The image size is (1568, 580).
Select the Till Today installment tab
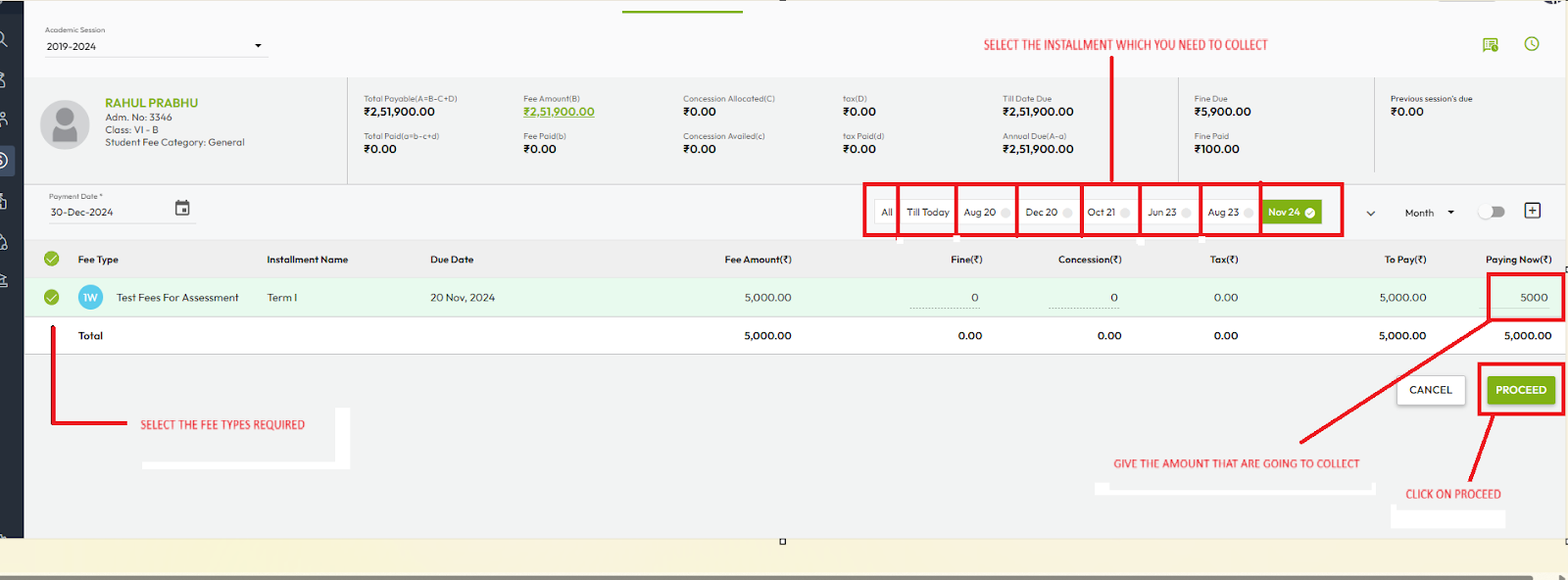tap(927, 212)
